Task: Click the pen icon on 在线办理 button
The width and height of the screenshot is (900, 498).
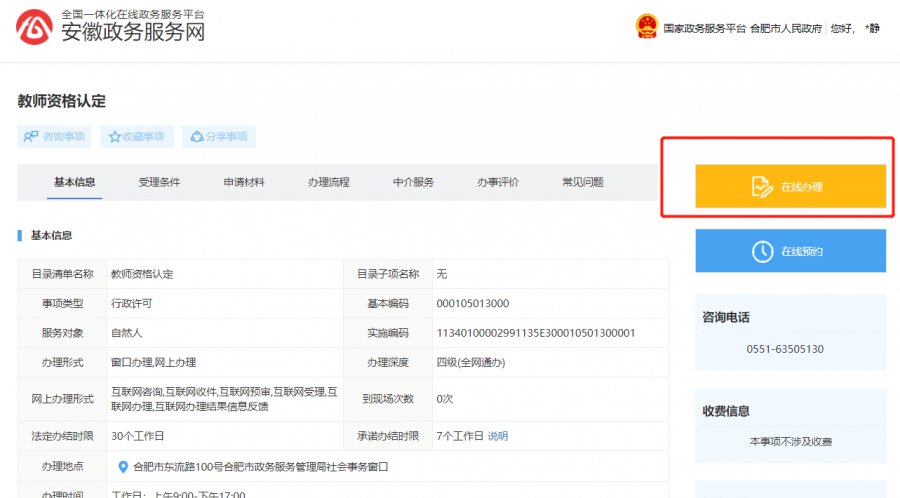Action: click(x=762, y=187)
